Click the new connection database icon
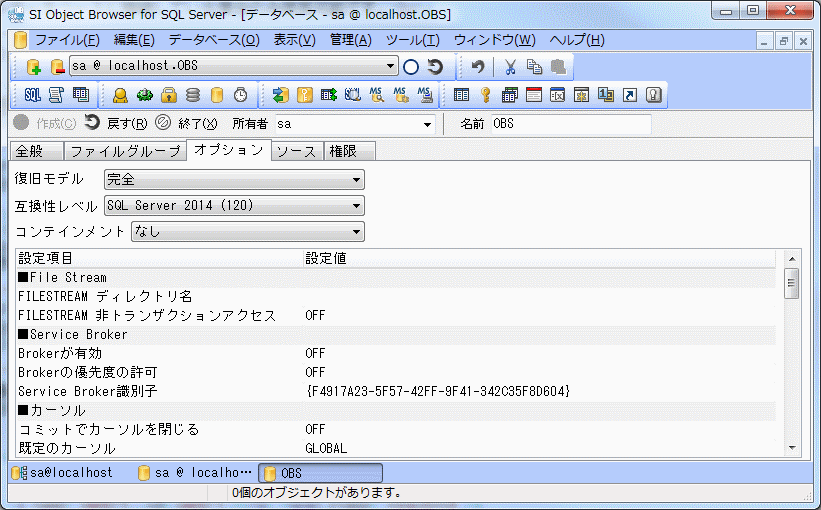Screen dimensions: 821x510 coord(33,67)
